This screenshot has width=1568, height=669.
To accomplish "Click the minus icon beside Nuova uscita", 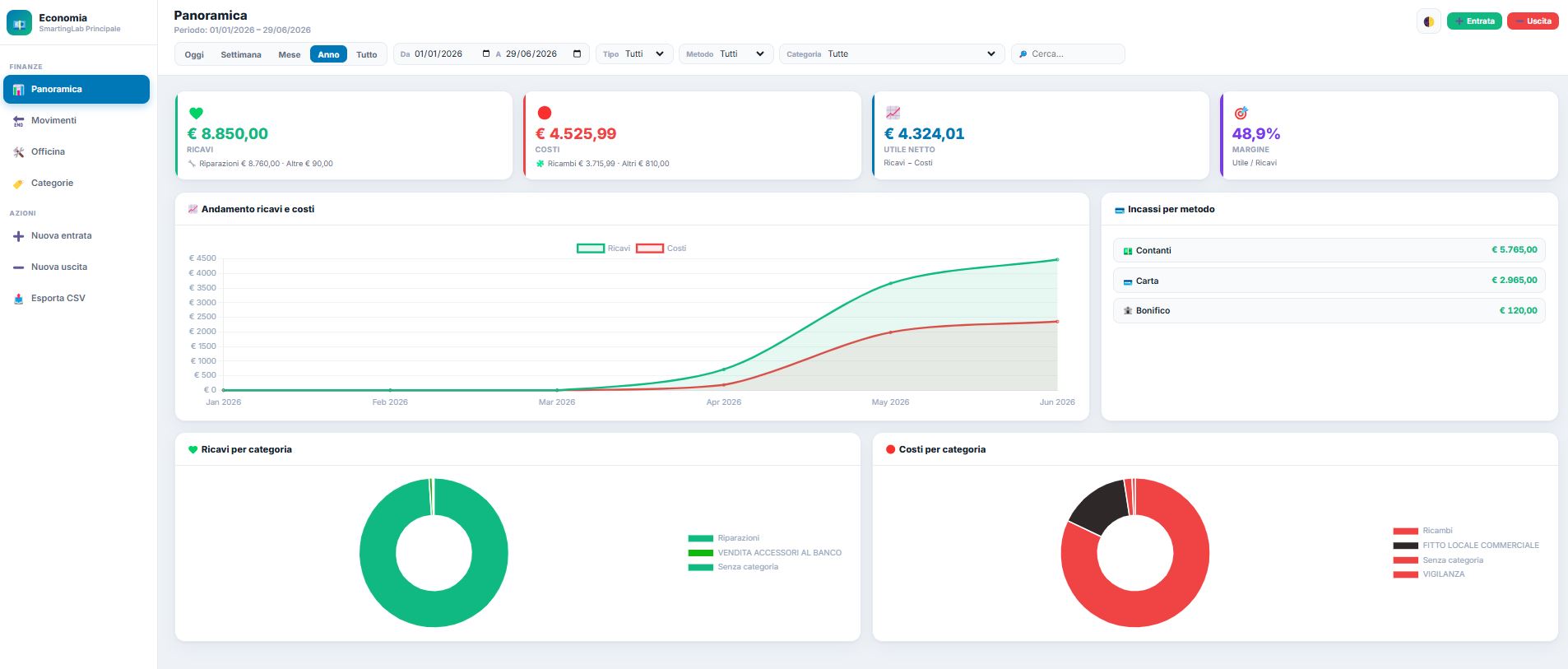I will tap(18, 267).
